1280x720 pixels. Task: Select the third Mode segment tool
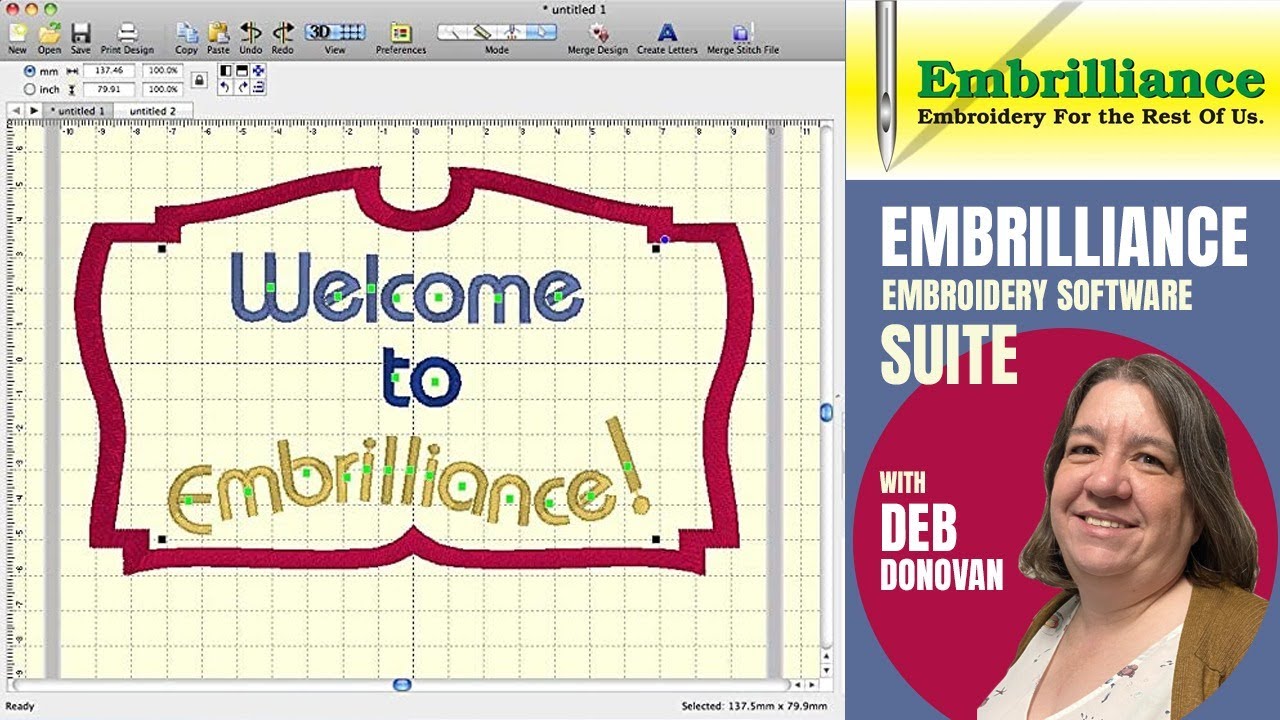pos(511,32)
